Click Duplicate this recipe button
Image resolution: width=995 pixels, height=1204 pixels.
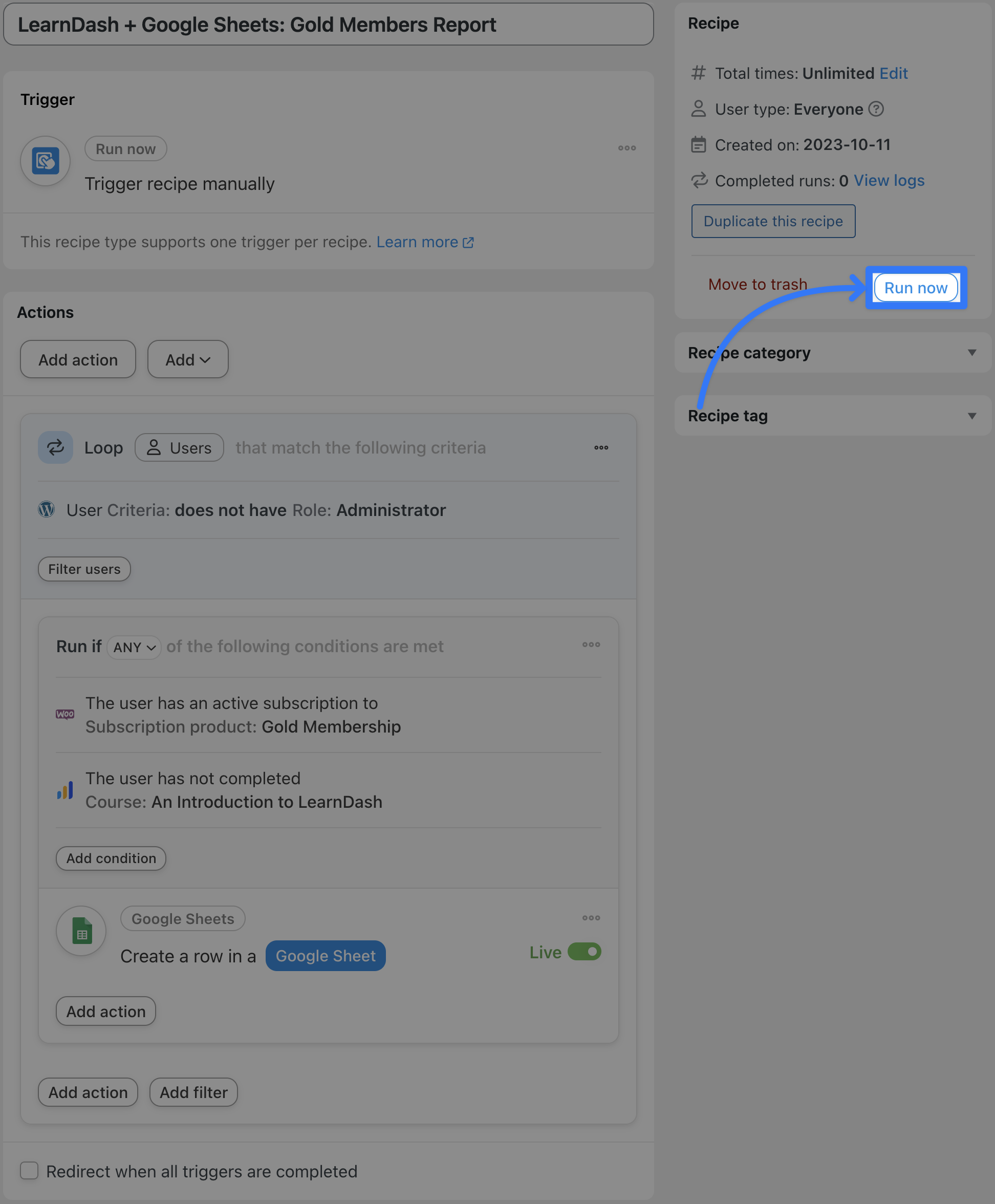pyautogui.click(x=773, y=221)
